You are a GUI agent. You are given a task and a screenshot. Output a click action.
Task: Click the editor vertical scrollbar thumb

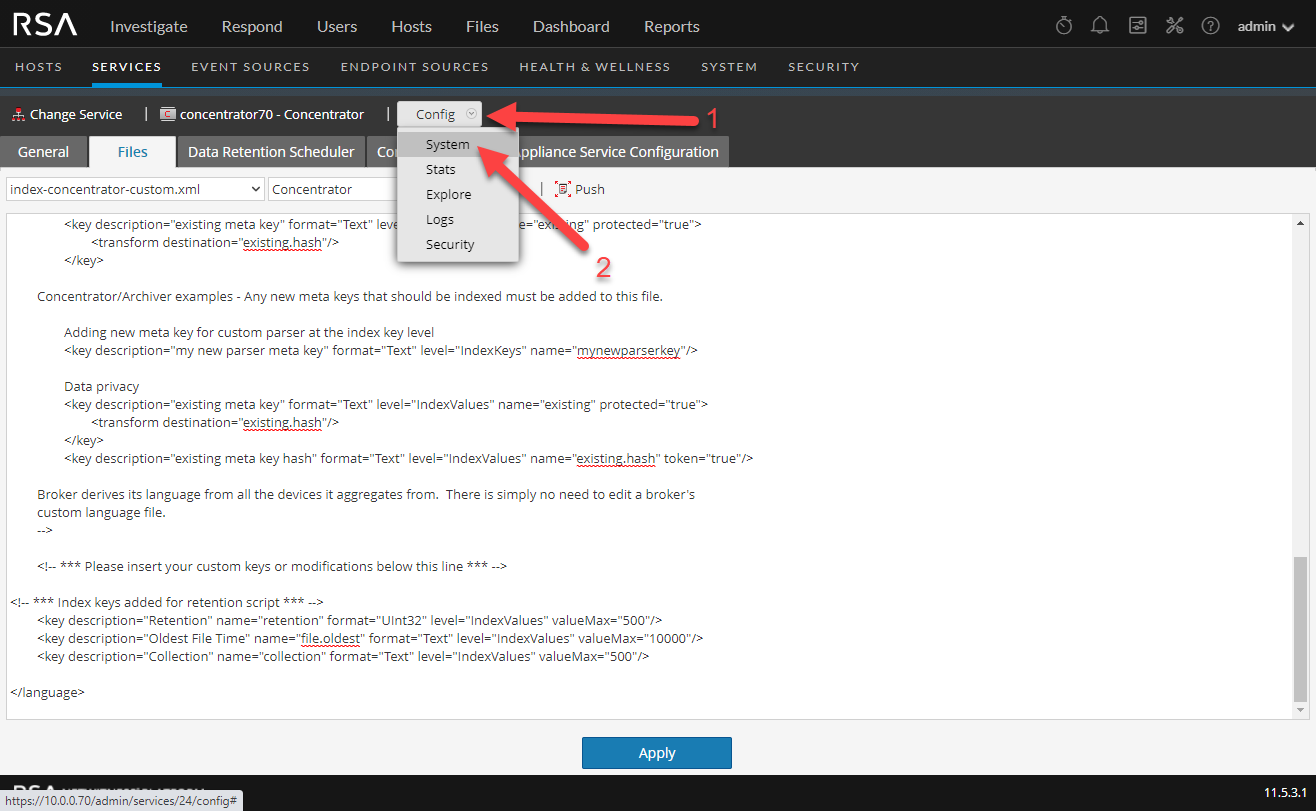(1300, 628)
